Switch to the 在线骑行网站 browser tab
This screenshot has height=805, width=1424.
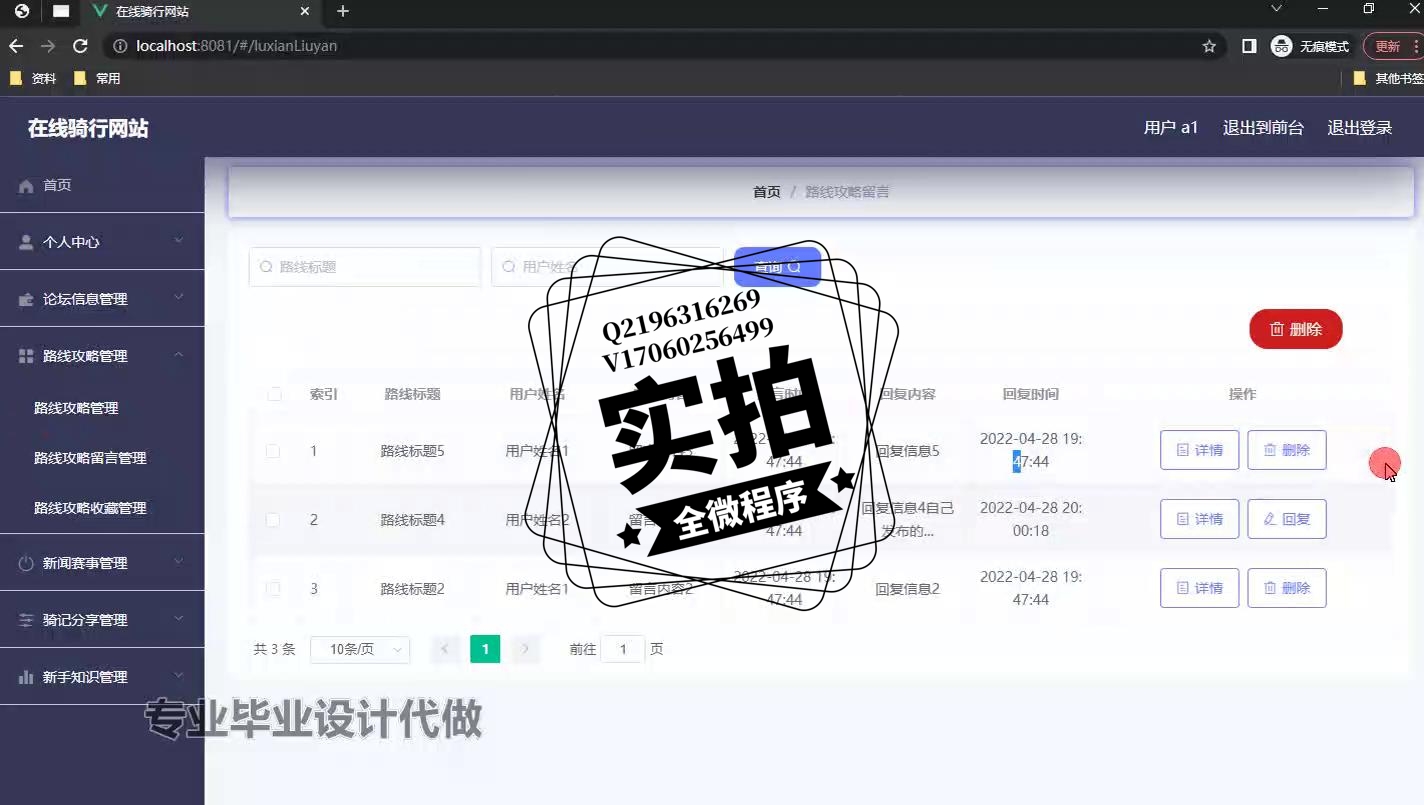pyautogui.click(x=200, y=12)
